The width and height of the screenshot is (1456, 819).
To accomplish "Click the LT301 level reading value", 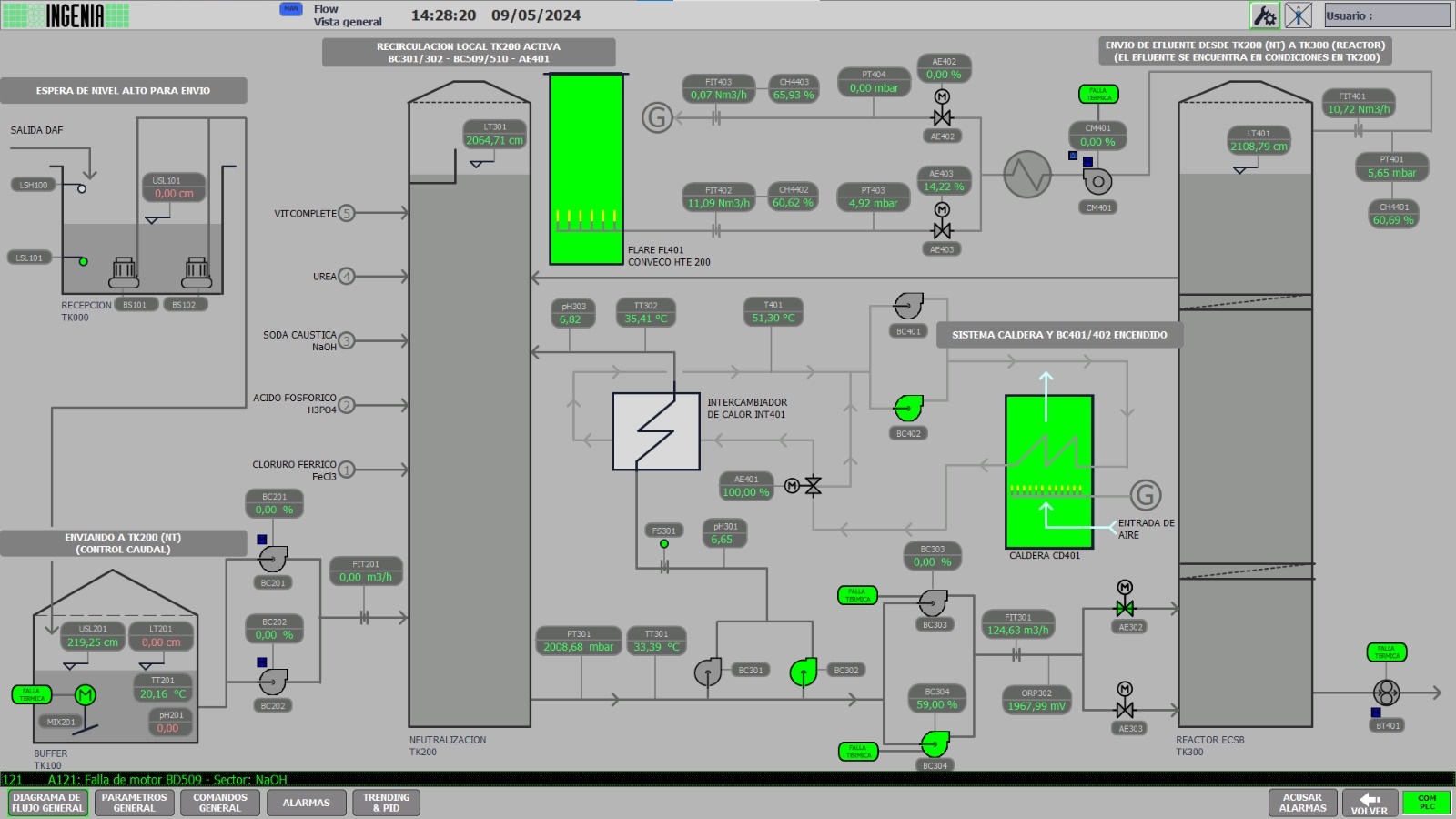I will [x=494, y=141].
